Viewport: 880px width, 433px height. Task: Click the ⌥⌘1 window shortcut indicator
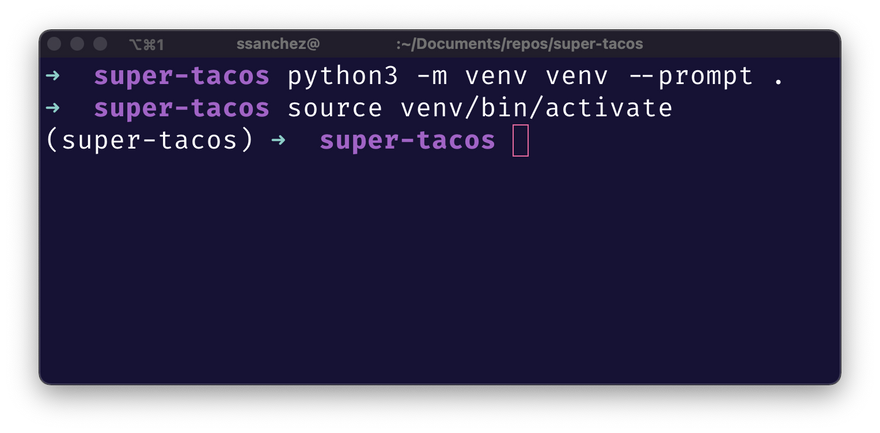tap(146, 44)
